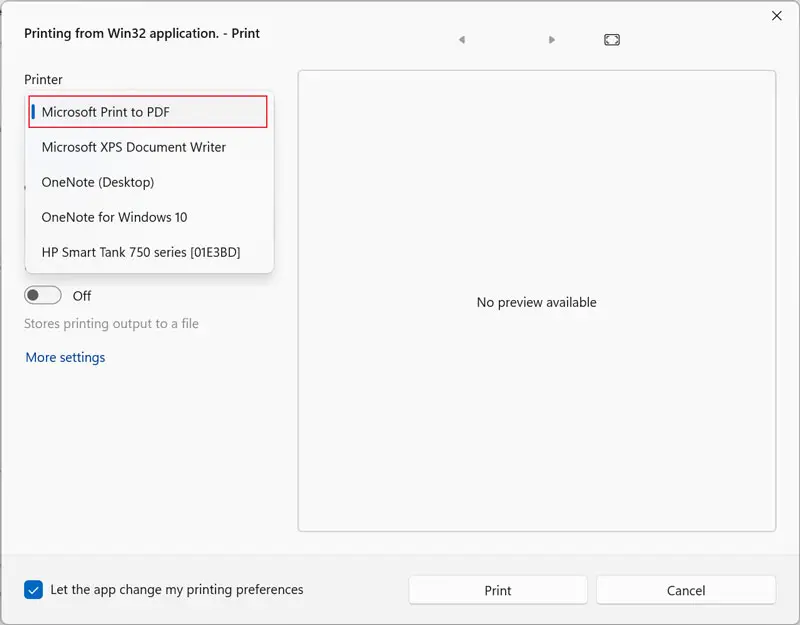
Task: Go to next preview page arrow
Action: point(552,40)
